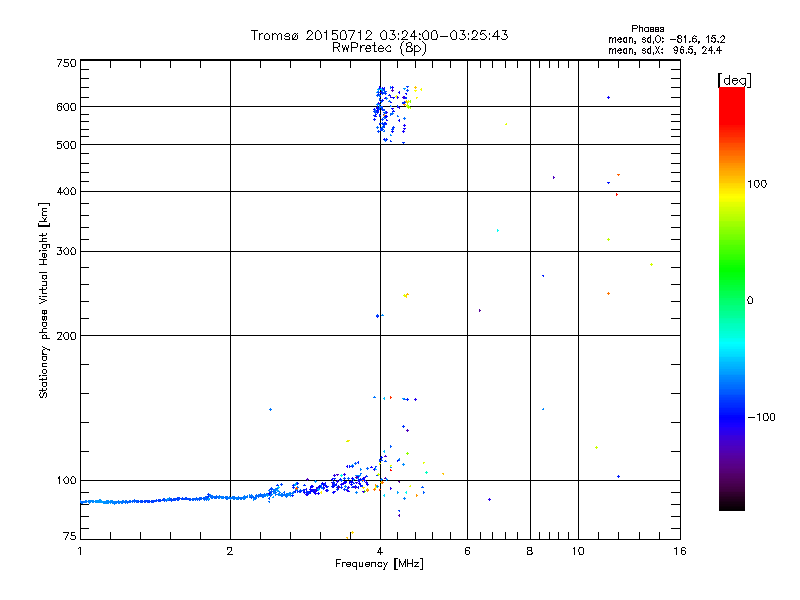The height and width of the screenshot is (600, 800).
Task: Click the x-axis tick label '8'
Action: [x=530, y=551]
